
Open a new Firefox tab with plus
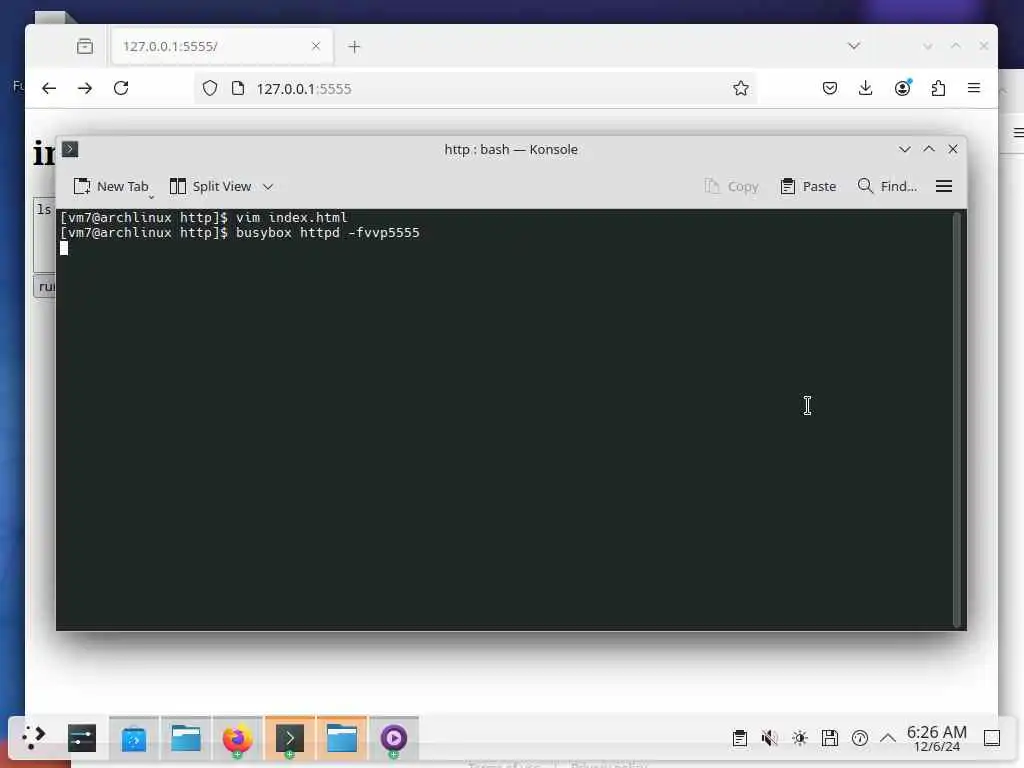[354, 46]
